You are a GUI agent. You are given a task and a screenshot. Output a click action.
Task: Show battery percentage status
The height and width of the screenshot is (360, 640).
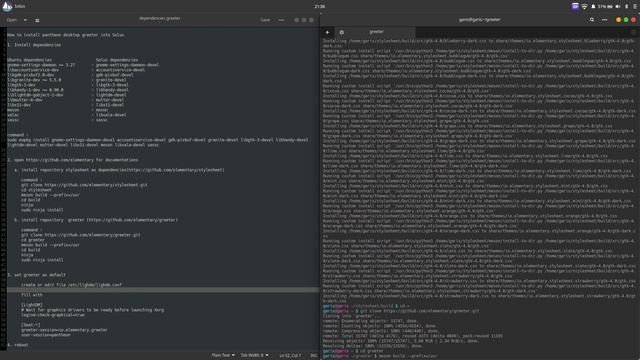(605, 7)
